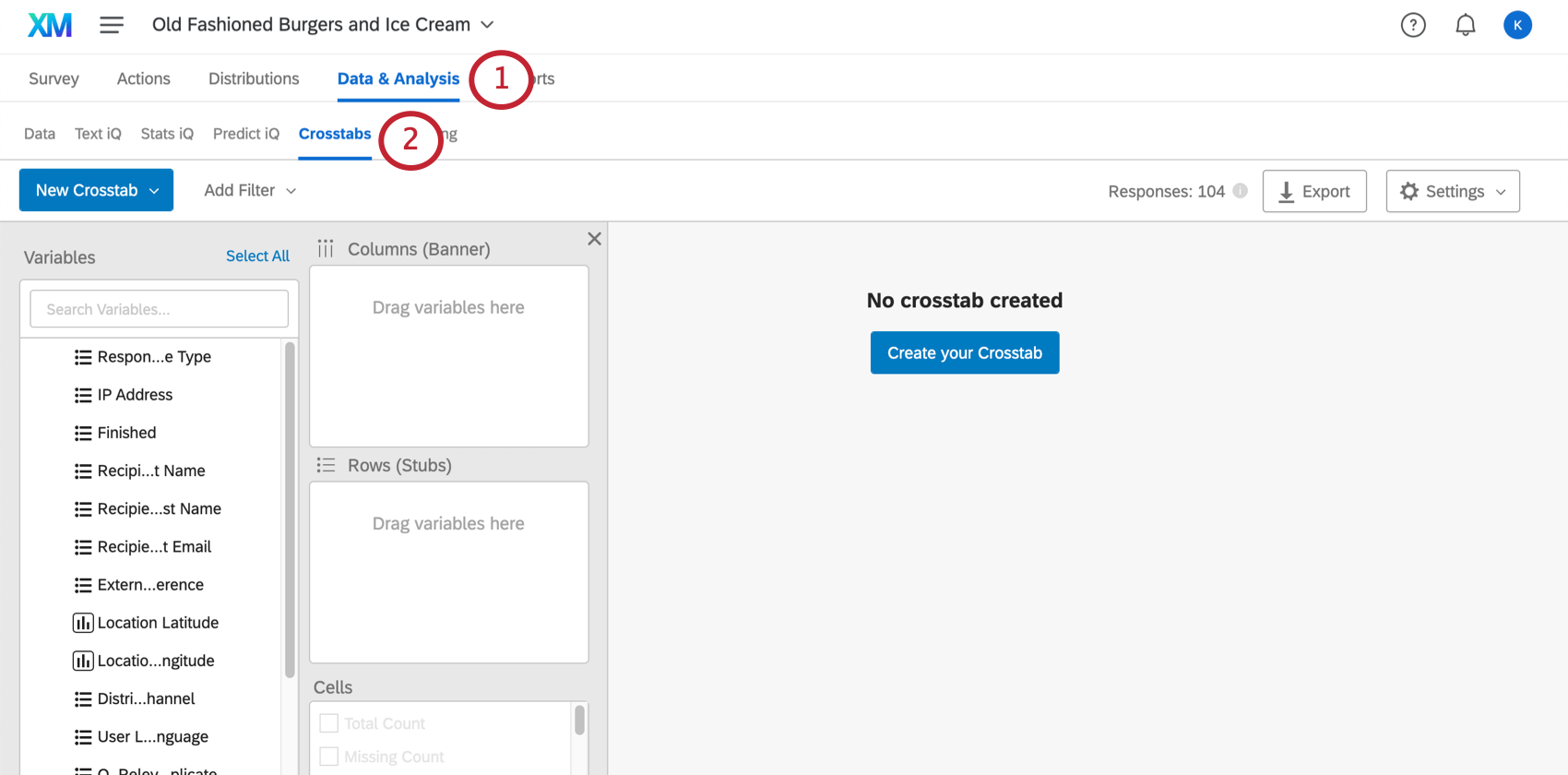Select the User L...nguage variable label
This screenshot has height=775, width=1568.
pyautogui.click(x=153, y=737)
